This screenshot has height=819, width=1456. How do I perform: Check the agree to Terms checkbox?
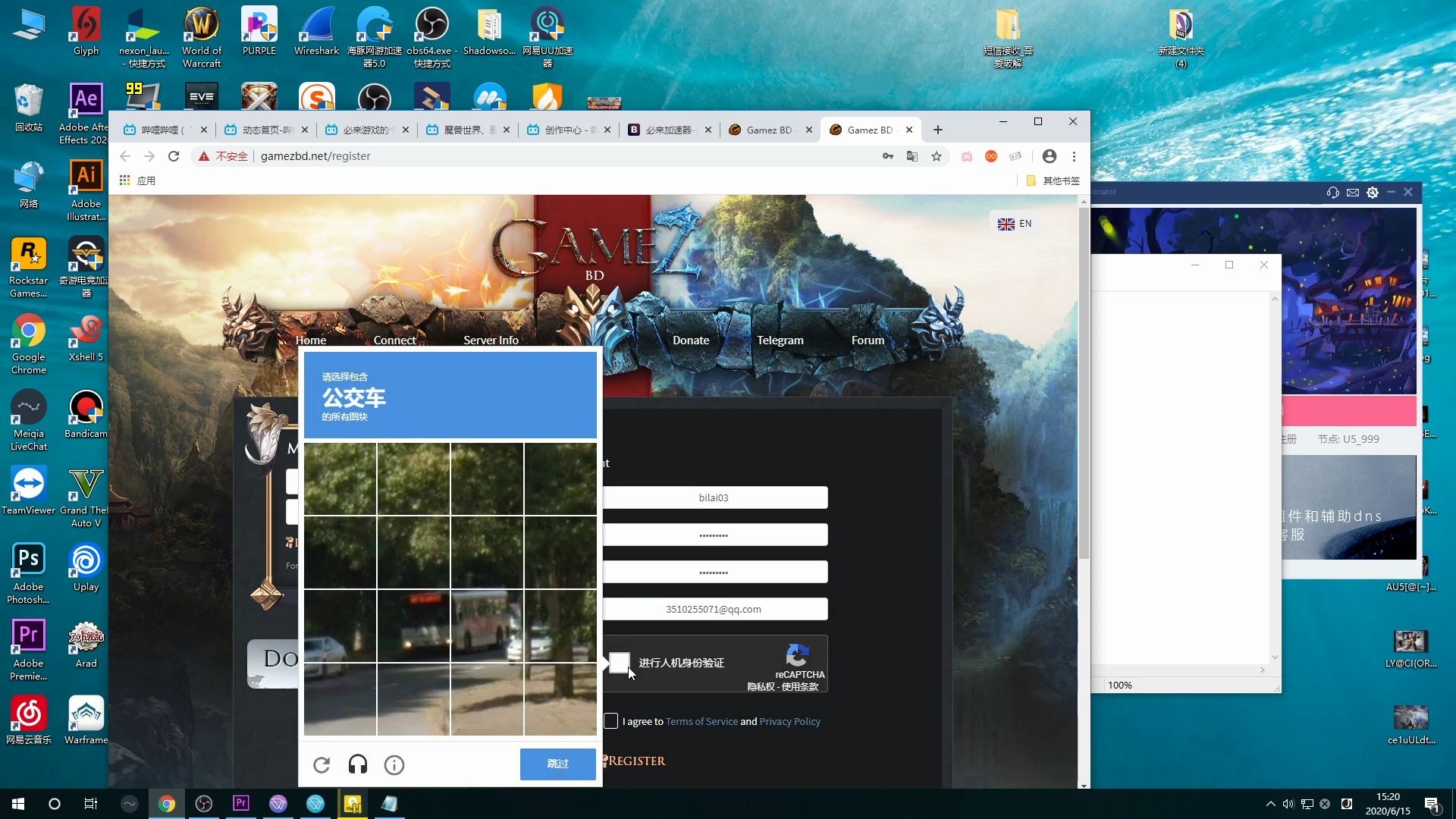click(x=610, y=721)
